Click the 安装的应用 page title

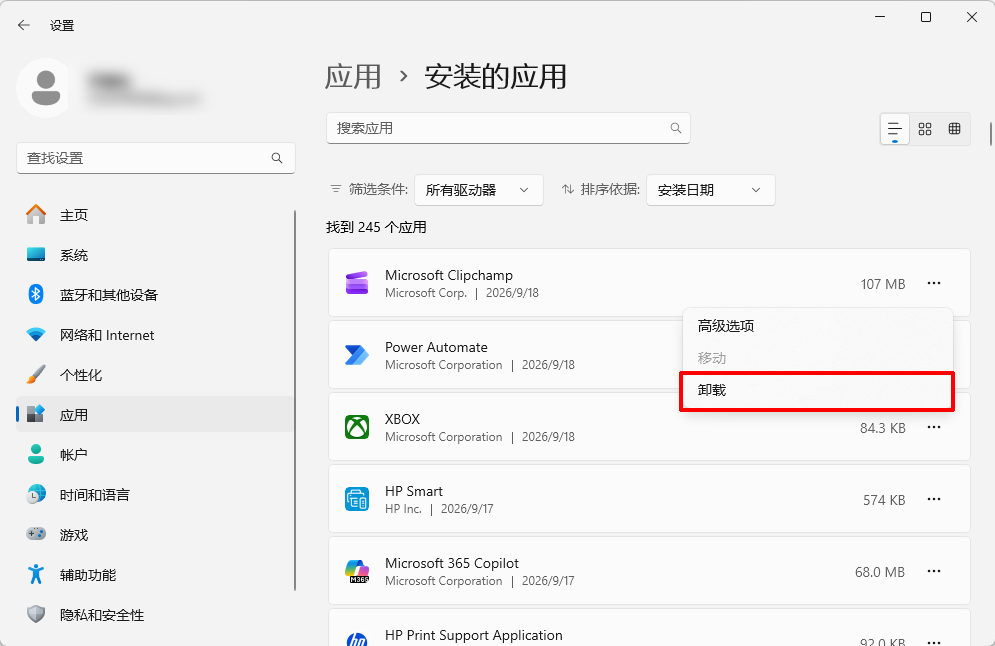pos(495,77)
